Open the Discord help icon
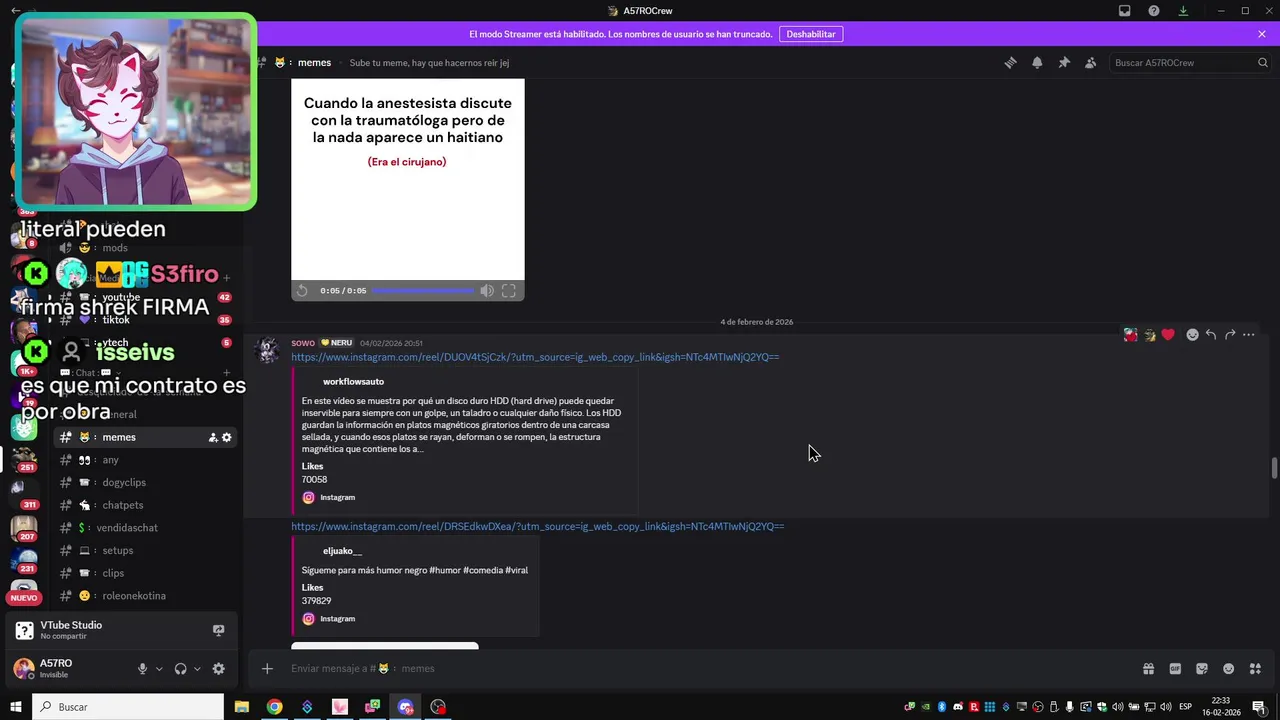Screen dimensions: 1280x720 pyautogui.click(x=1154, y=11)
